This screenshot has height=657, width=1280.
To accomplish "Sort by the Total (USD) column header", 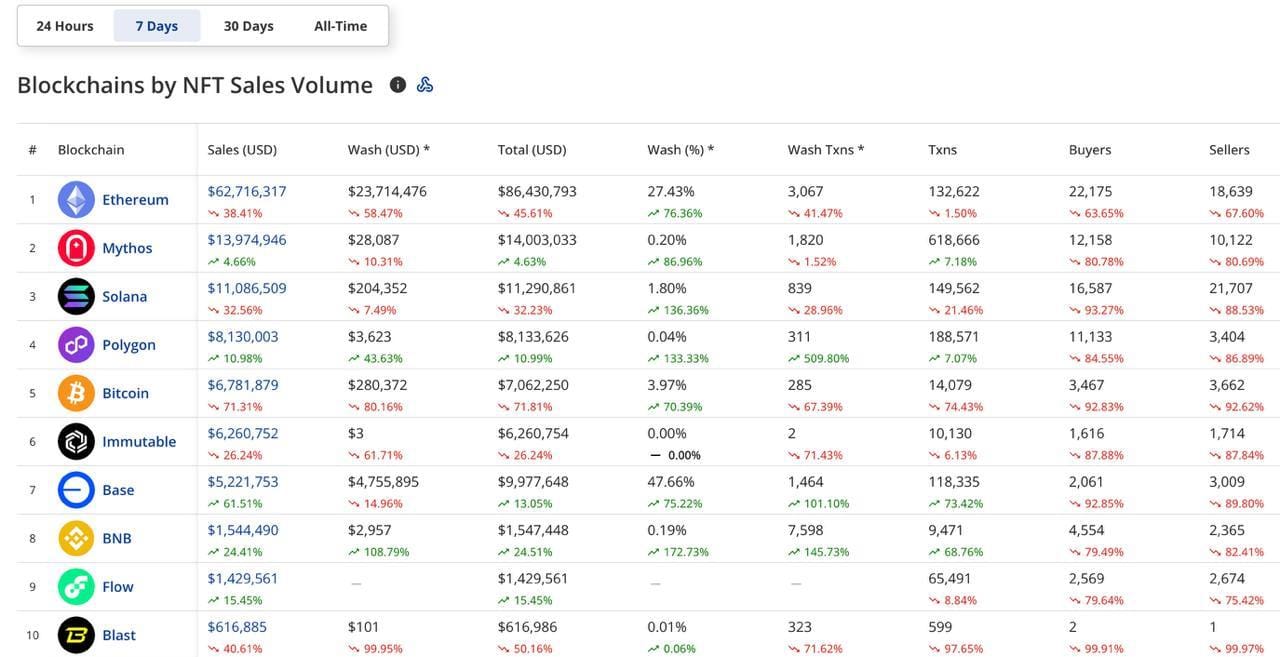I will [532, 150].
